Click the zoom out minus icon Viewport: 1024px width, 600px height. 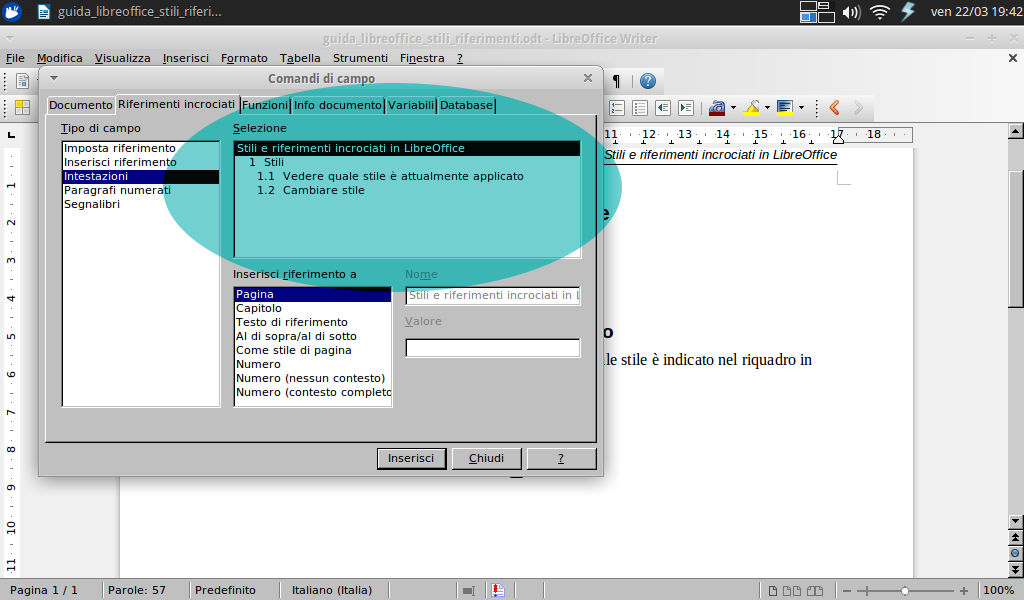click(x=846, y=591)
